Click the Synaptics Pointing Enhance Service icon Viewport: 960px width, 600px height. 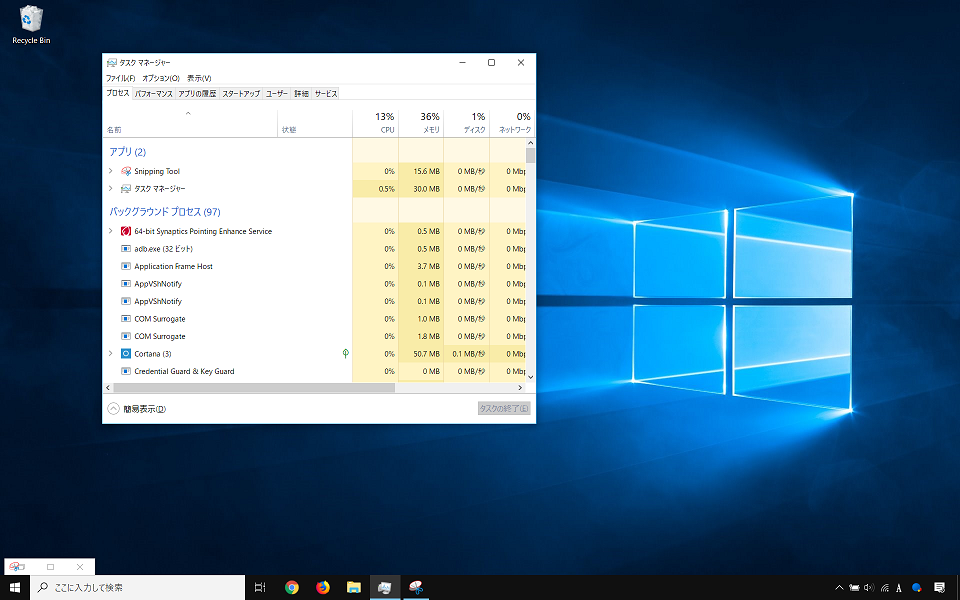(x=126, y=231)
